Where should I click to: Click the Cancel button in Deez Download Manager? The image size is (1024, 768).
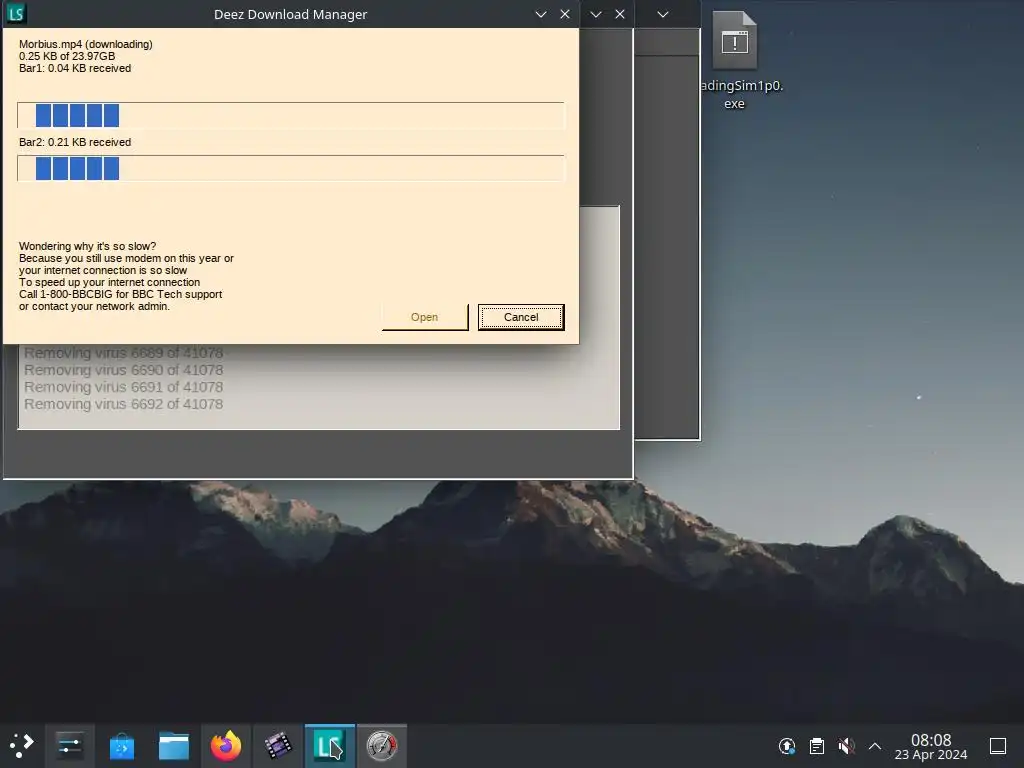[520, 317]
